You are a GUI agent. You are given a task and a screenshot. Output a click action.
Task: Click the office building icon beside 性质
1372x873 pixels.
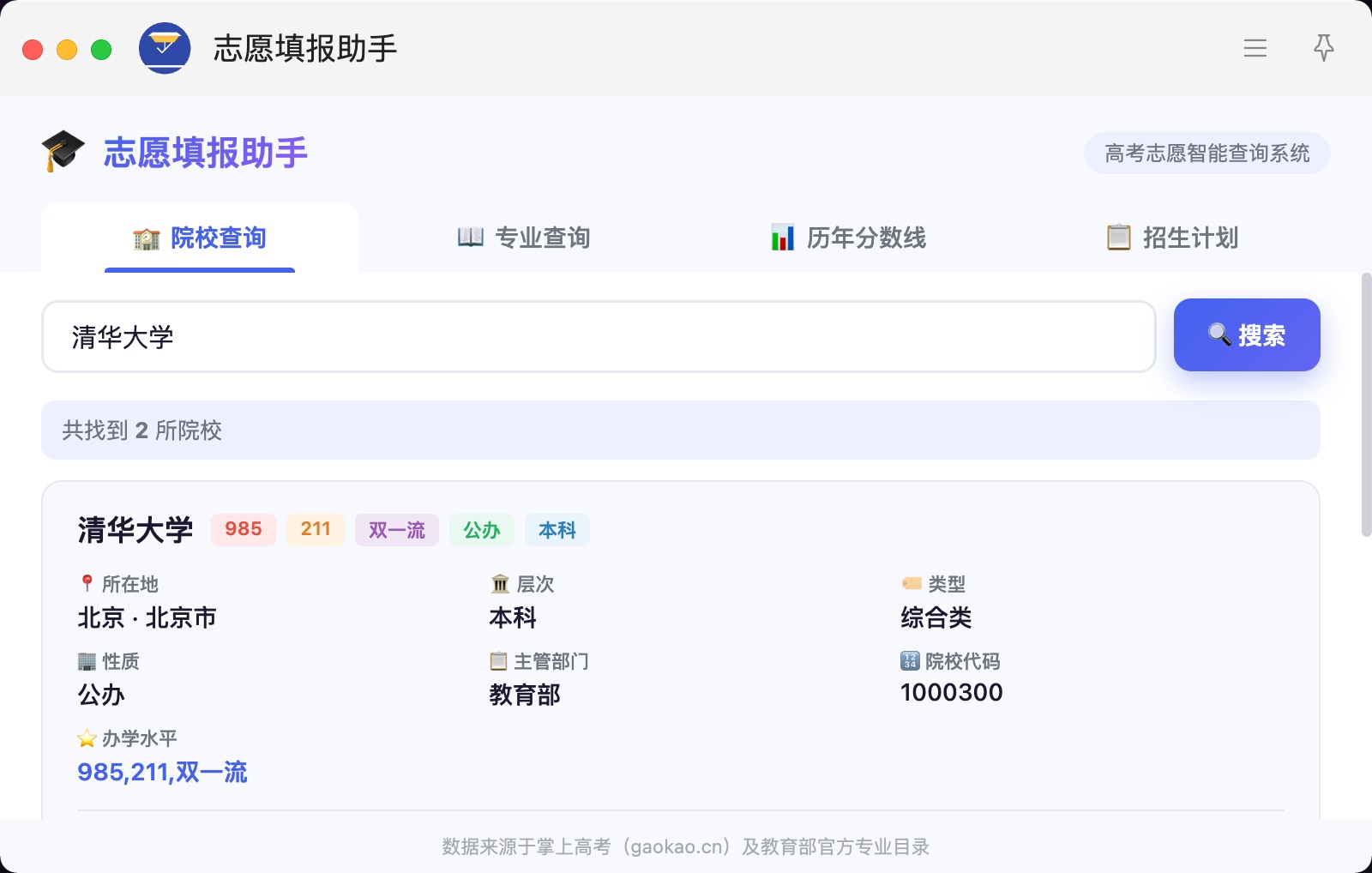pos(87,661)
